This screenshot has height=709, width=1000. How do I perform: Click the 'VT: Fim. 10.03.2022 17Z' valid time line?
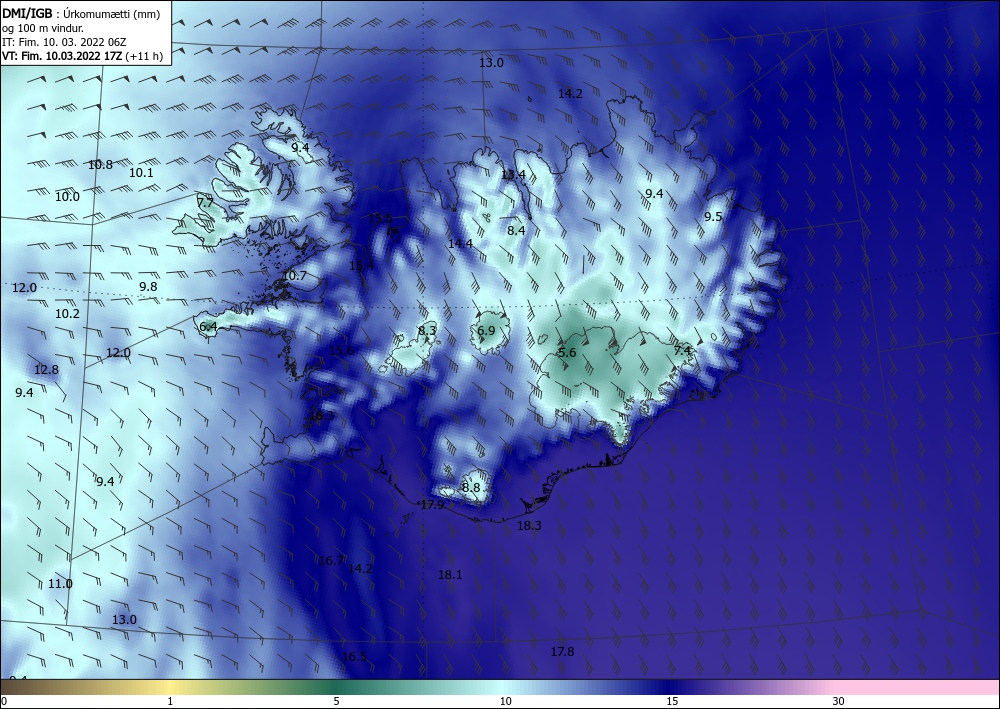pyautogui.click(x=62, y=56)
